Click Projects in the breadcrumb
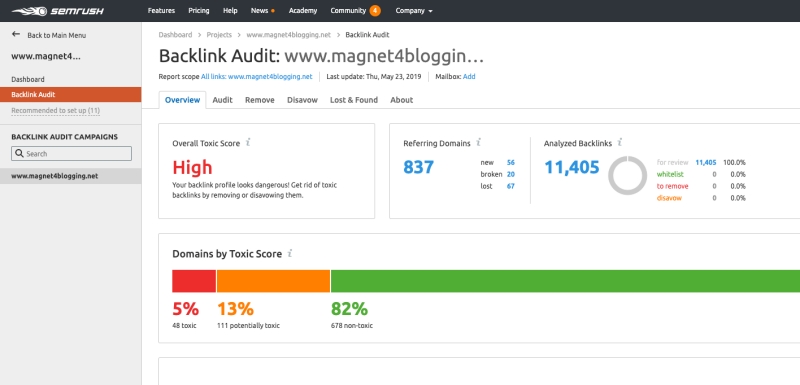The width and height of the screenshot is (800, 385). 219,35
